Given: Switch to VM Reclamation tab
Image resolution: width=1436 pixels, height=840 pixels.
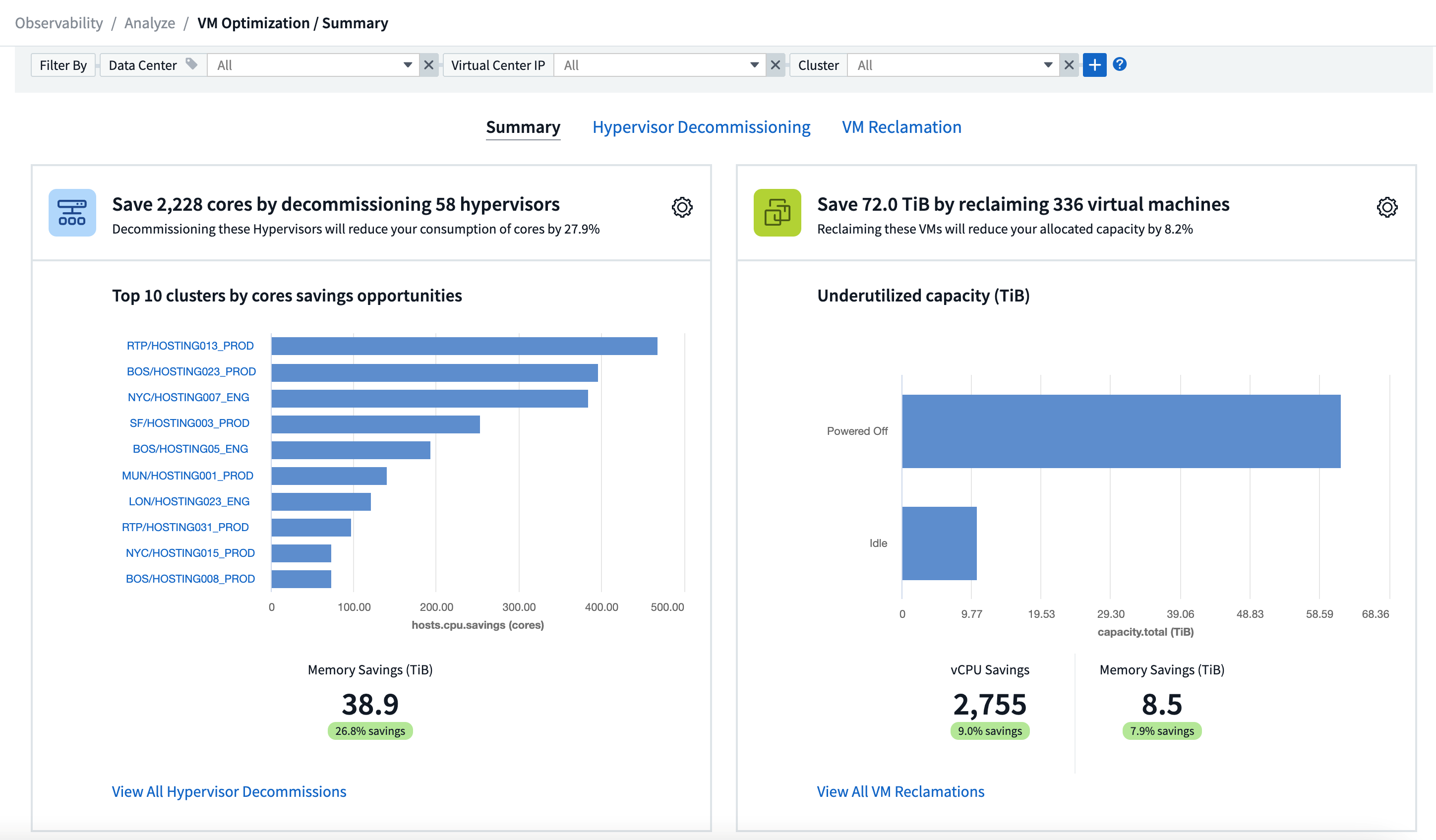Looking at the screenshot, I should click(x=900, y=126).
